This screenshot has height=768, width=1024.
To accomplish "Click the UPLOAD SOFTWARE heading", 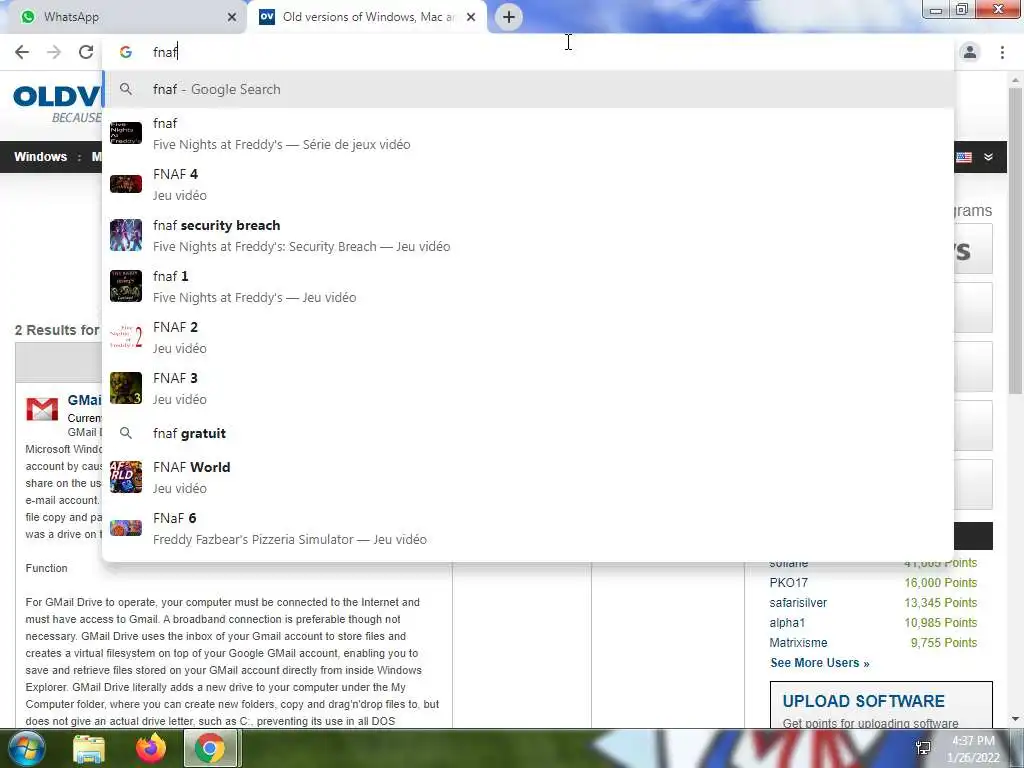I will pyautogui.click(x=863, y=701).
